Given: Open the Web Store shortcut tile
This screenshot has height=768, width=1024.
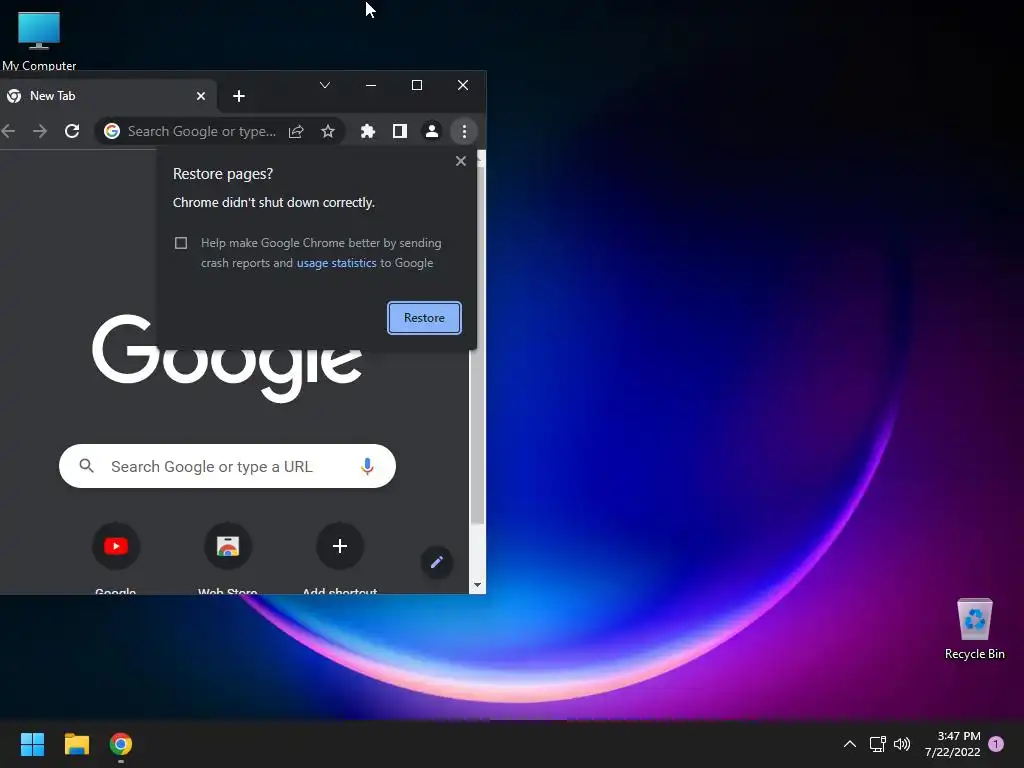Looking at the screenshot, I should point(228,546).
